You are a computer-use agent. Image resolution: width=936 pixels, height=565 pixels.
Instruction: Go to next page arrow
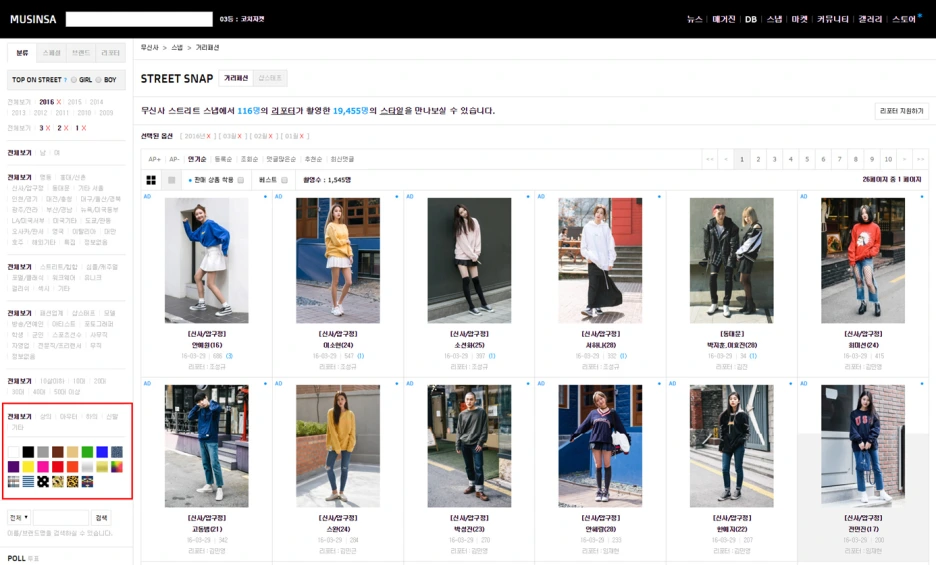point(904,159)
